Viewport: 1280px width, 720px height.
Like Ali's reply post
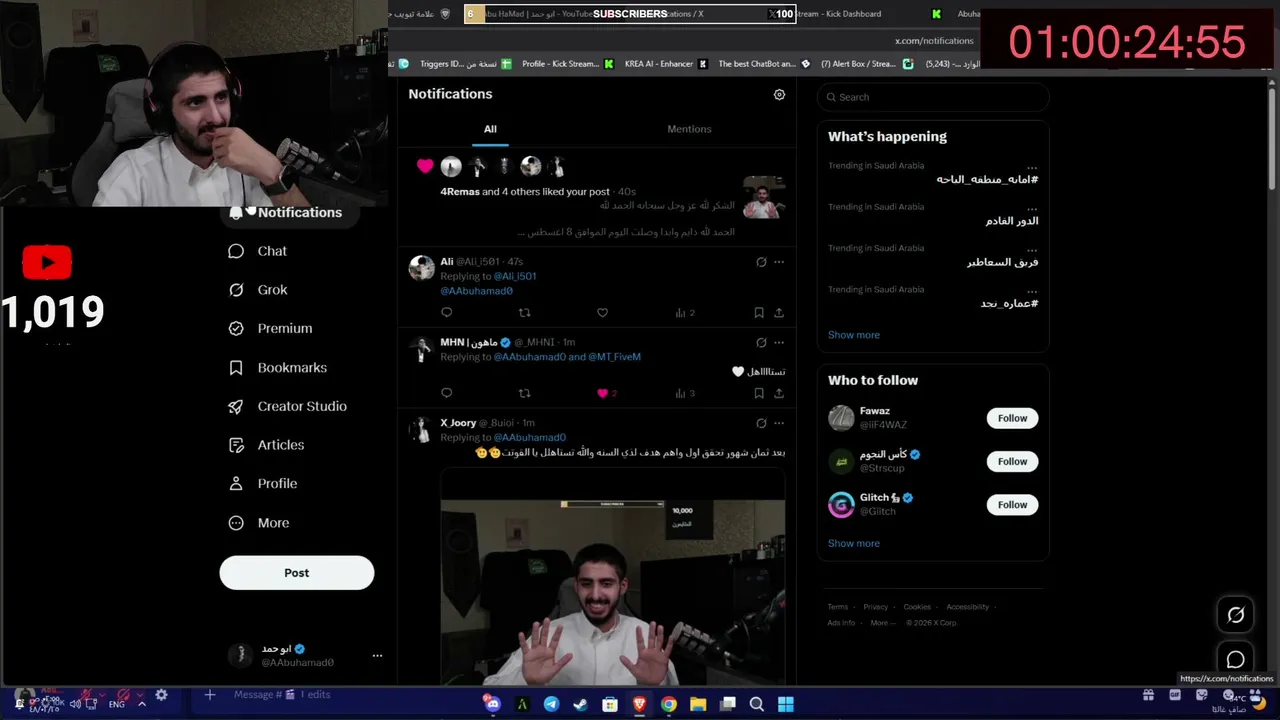click(602, 313)
